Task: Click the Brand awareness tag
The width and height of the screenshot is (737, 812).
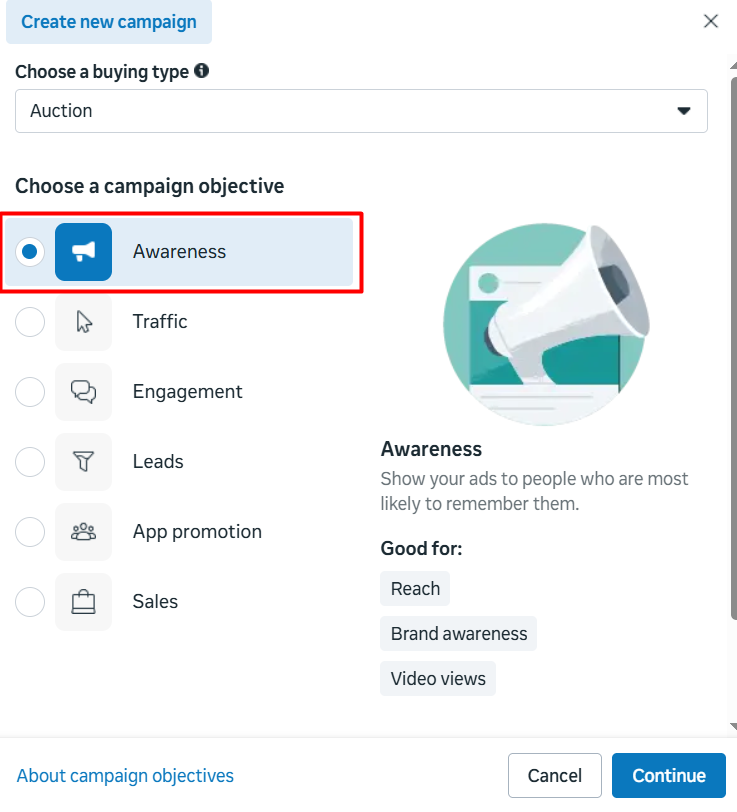Action: [x=458, y=634]
